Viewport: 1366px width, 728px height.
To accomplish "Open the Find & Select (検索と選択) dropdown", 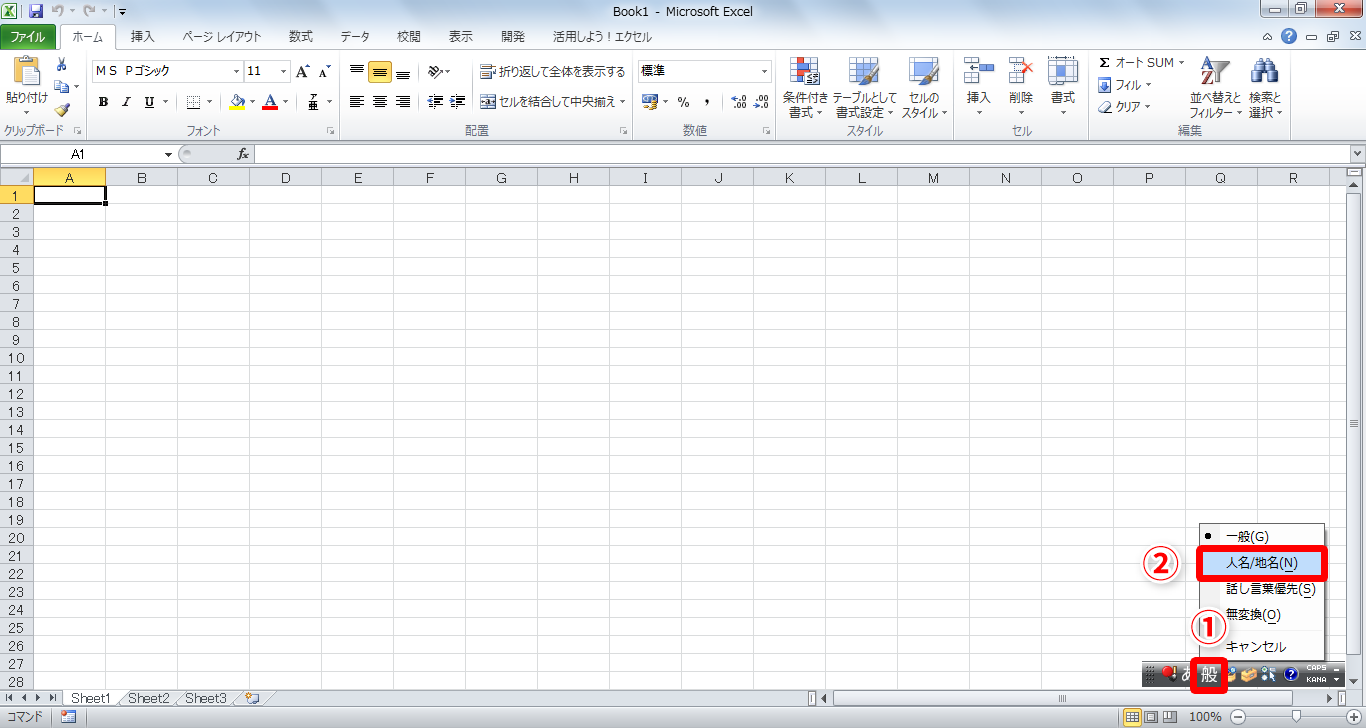I will (1265, 88).
